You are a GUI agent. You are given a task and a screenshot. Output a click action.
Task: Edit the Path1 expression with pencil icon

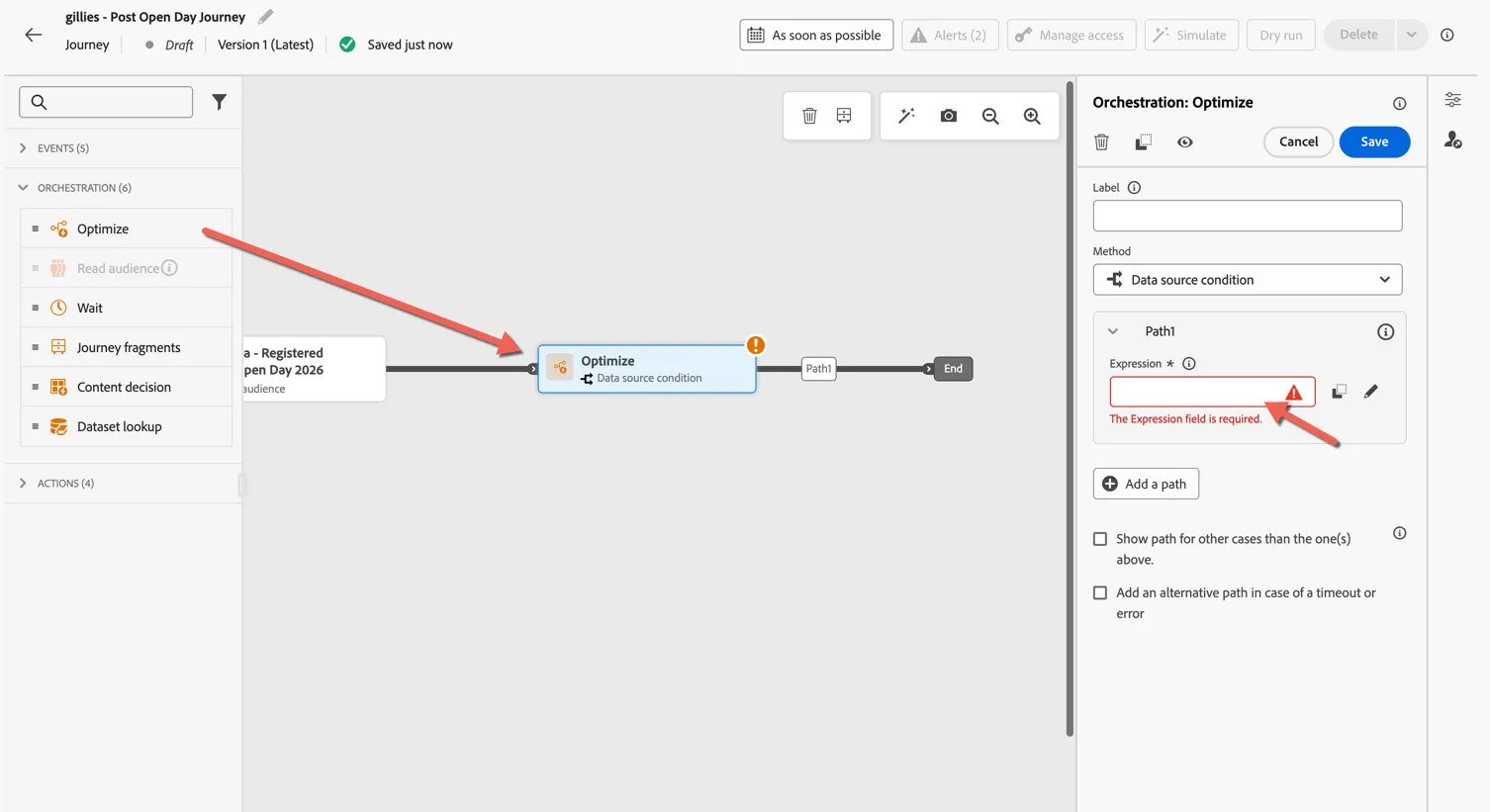click(1370, 392)
